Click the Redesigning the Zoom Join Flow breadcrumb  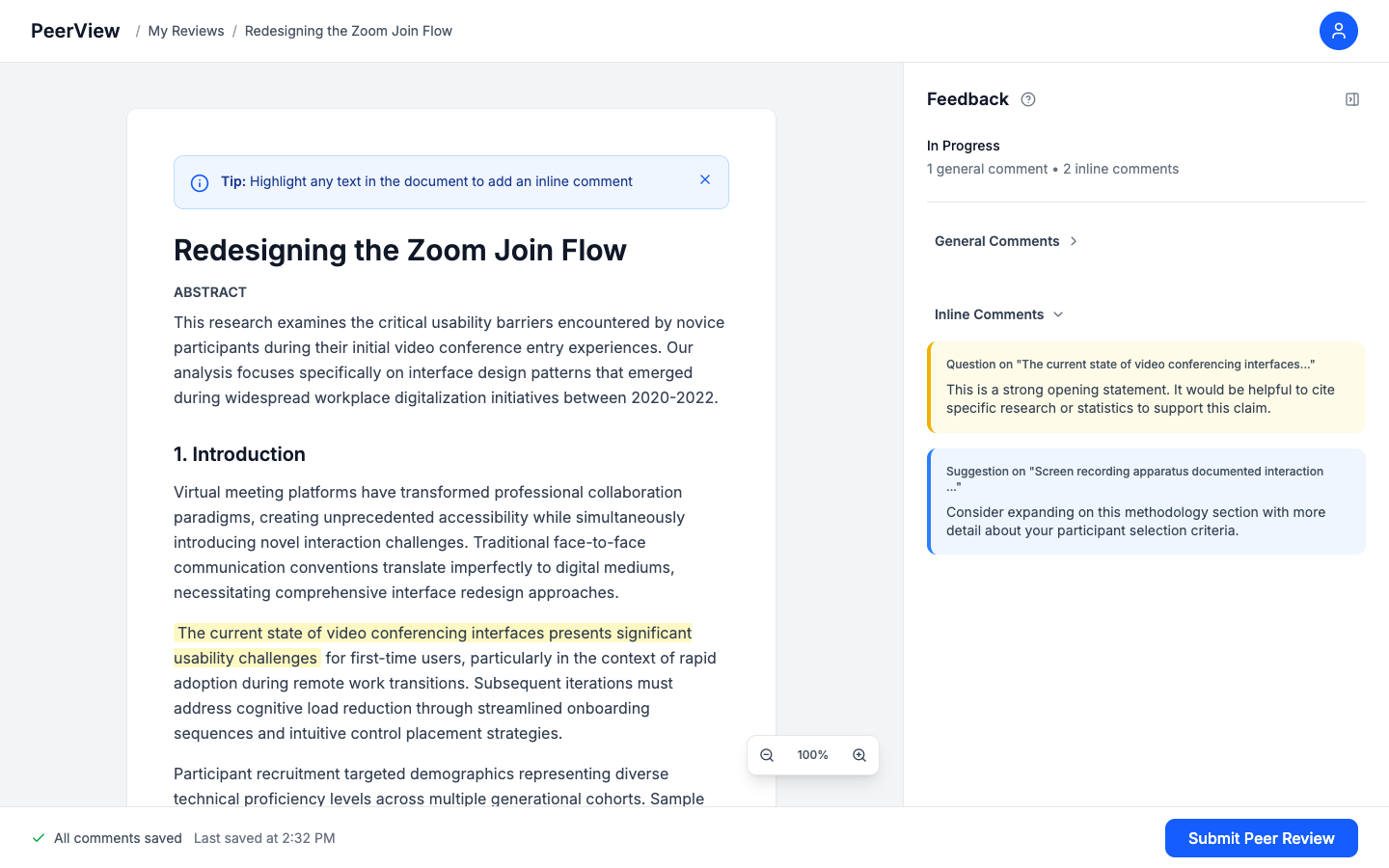point(348,31)
